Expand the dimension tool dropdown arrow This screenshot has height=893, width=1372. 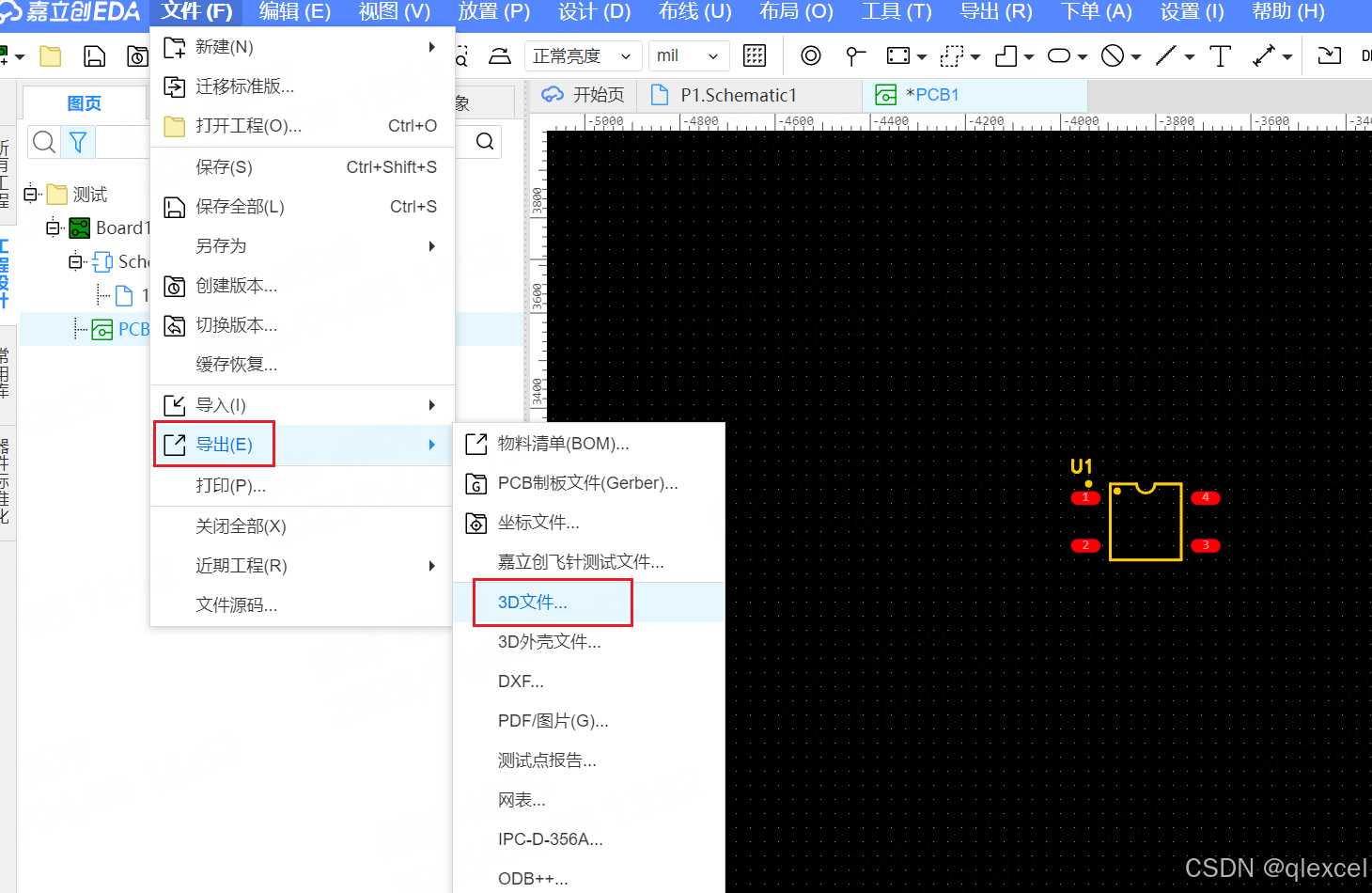1287,57
